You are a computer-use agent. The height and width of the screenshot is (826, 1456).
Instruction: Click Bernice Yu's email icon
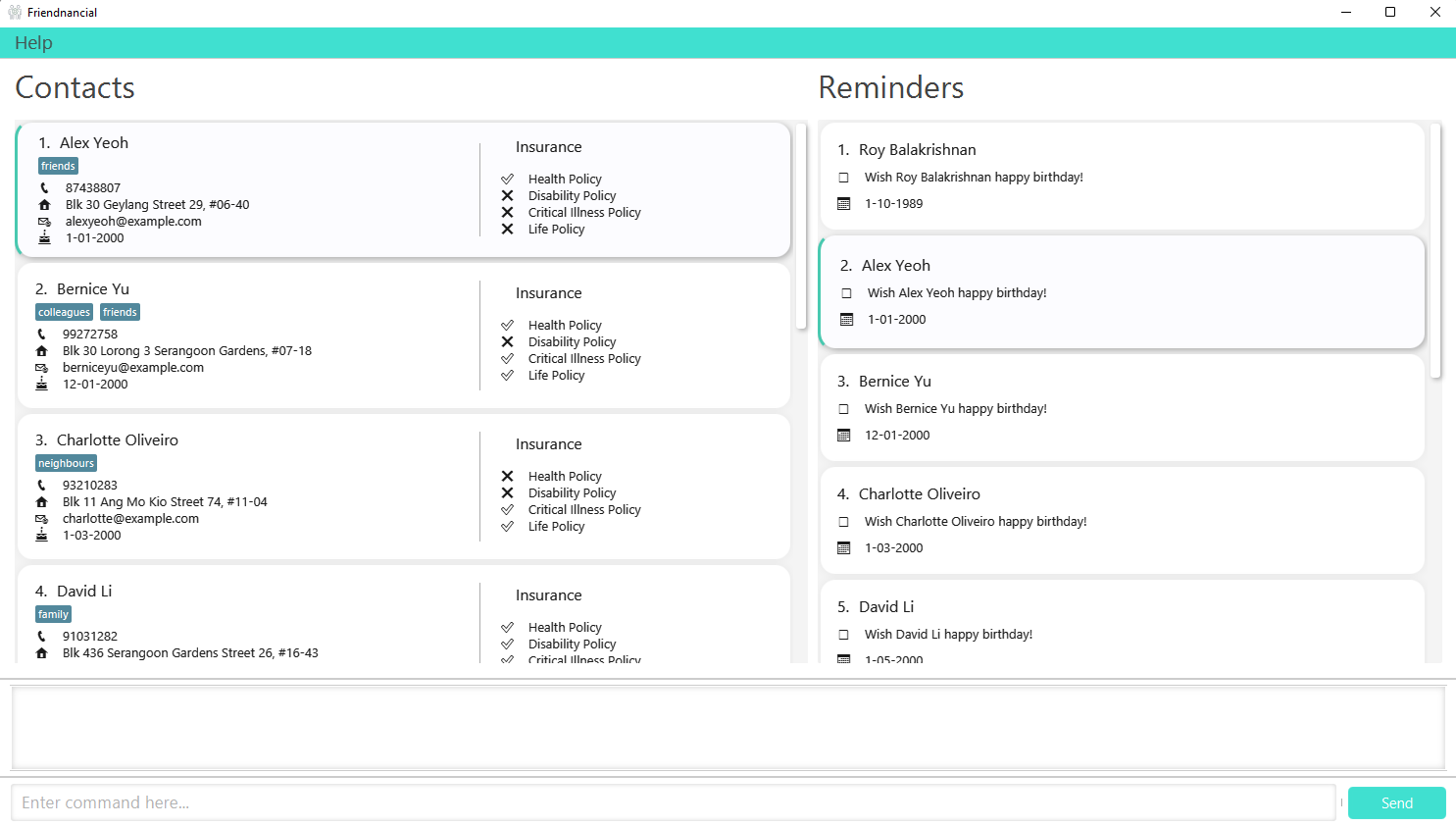coord(41,368)
